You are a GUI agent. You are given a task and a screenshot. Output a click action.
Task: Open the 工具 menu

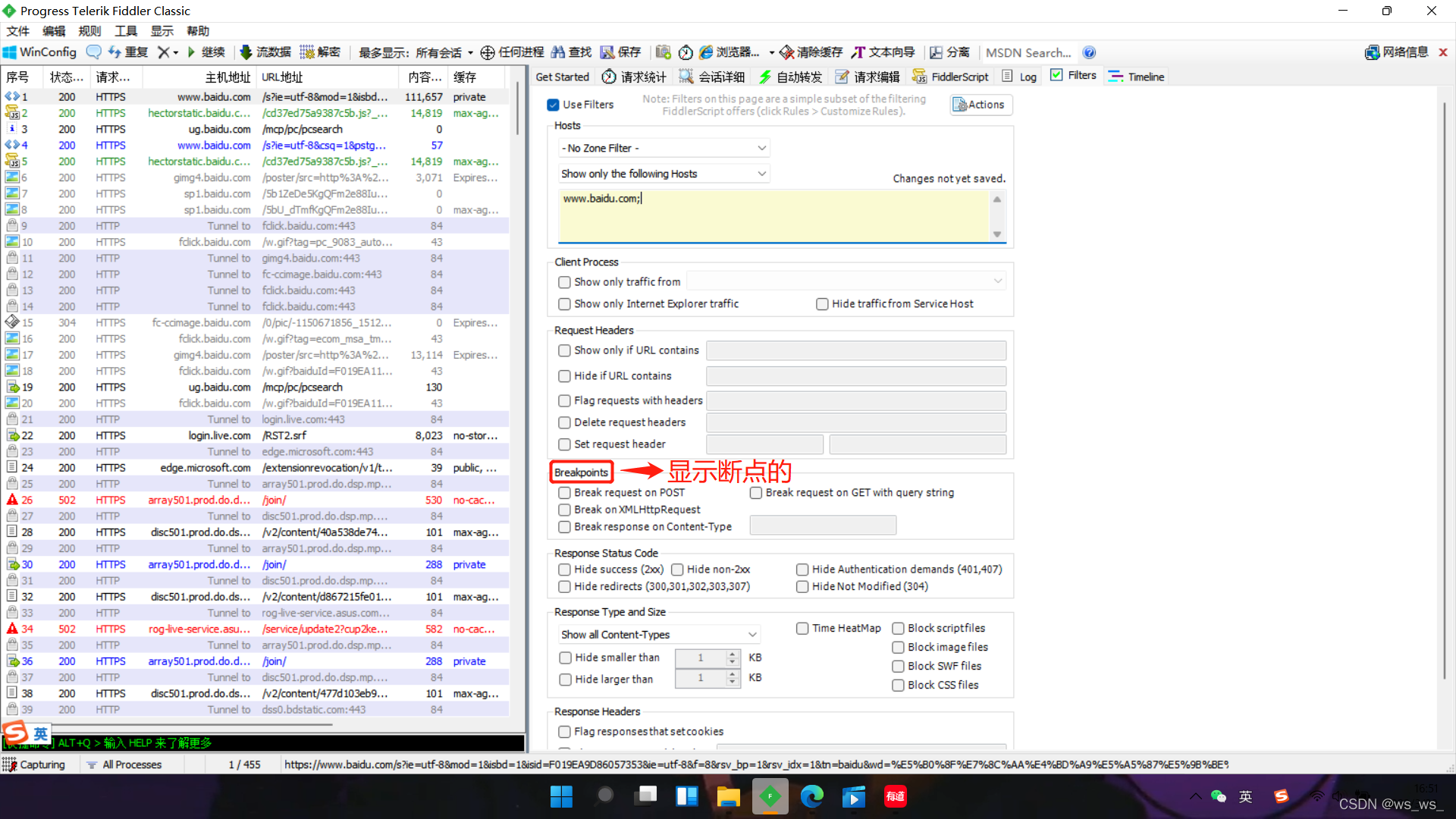click(126, 31)
